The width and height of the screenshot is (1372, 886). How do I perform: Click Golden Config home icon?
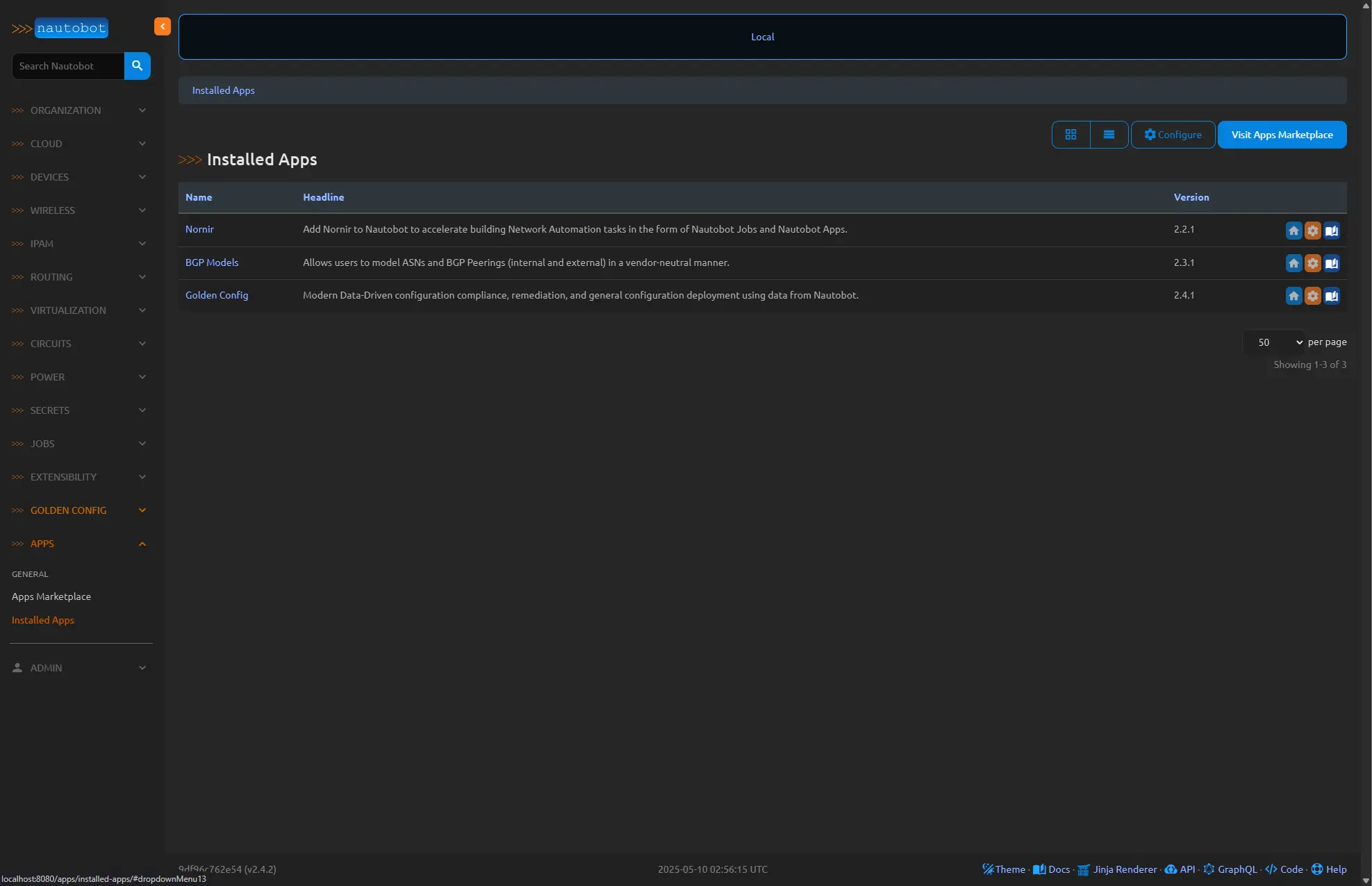(x=1294, y=296)
